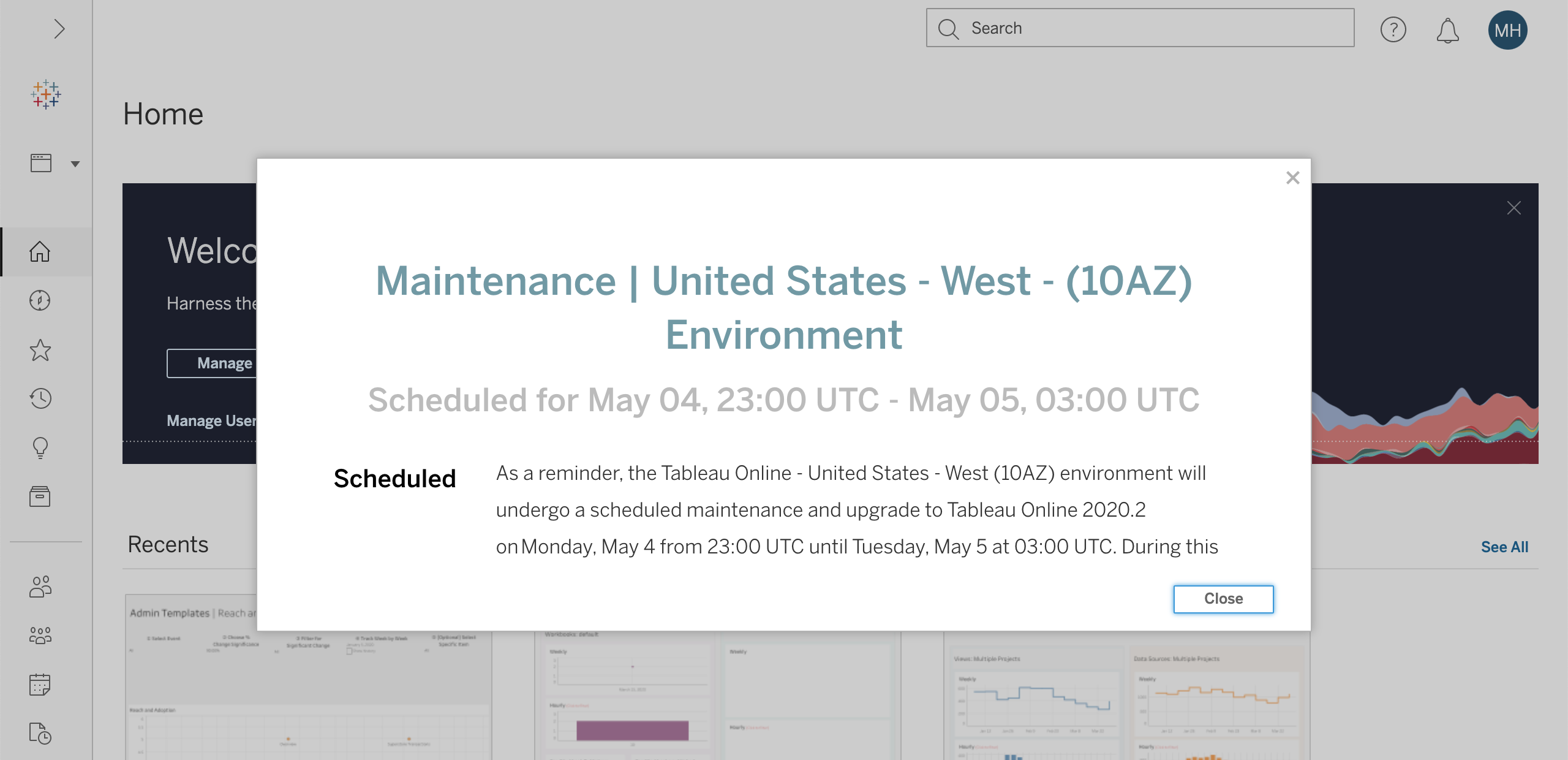Select the Home icon in sidebar
Screen dimensions: 1568x760
(40, 251)
